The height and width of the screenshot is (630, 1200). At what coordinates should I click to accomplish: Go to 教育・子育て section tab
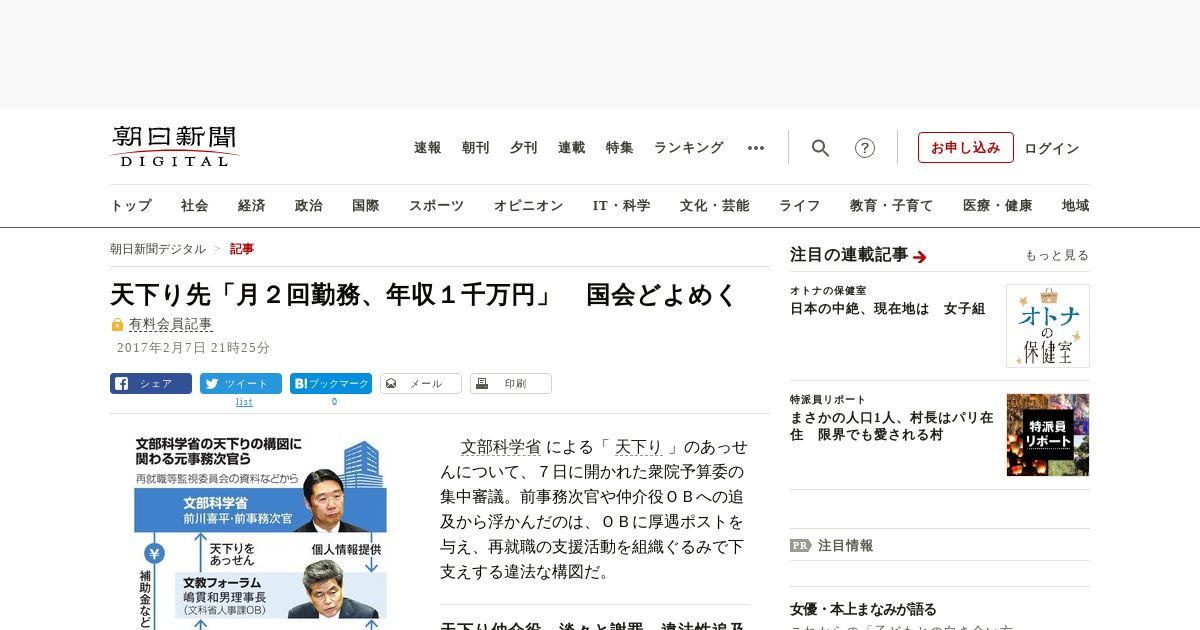pos(892,205)
